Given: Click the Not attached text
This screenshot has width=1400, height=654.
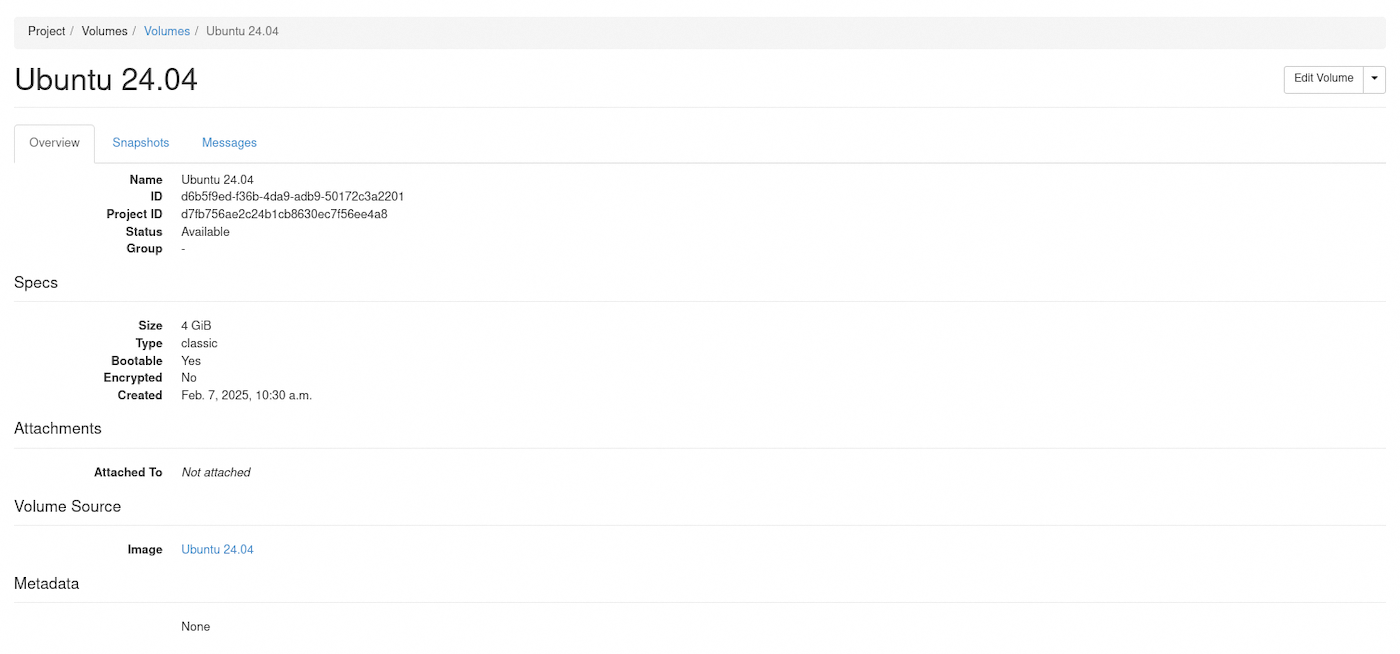Looking at the screenshot, I should pyautogui.click(x=216, y=473).
